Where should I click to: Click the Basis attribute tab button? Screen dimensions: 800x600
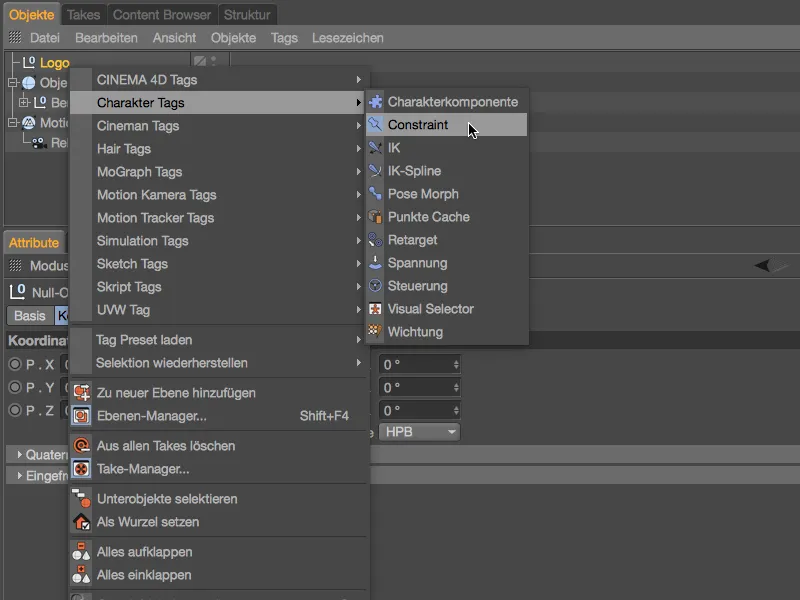tap(30, 315)
